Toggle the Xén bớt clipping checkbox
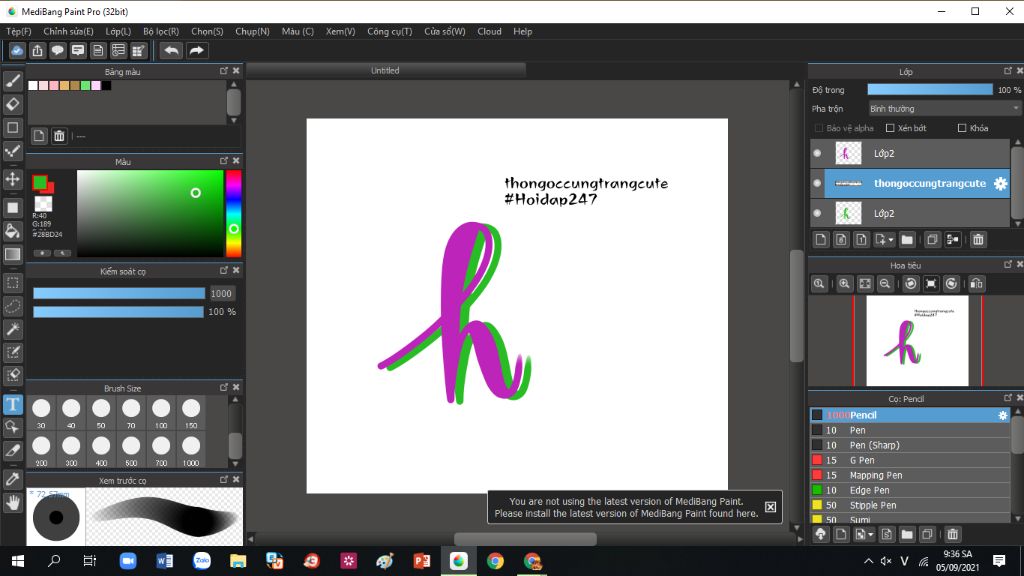The image size is (1024, 576). [x=889, y=128]
